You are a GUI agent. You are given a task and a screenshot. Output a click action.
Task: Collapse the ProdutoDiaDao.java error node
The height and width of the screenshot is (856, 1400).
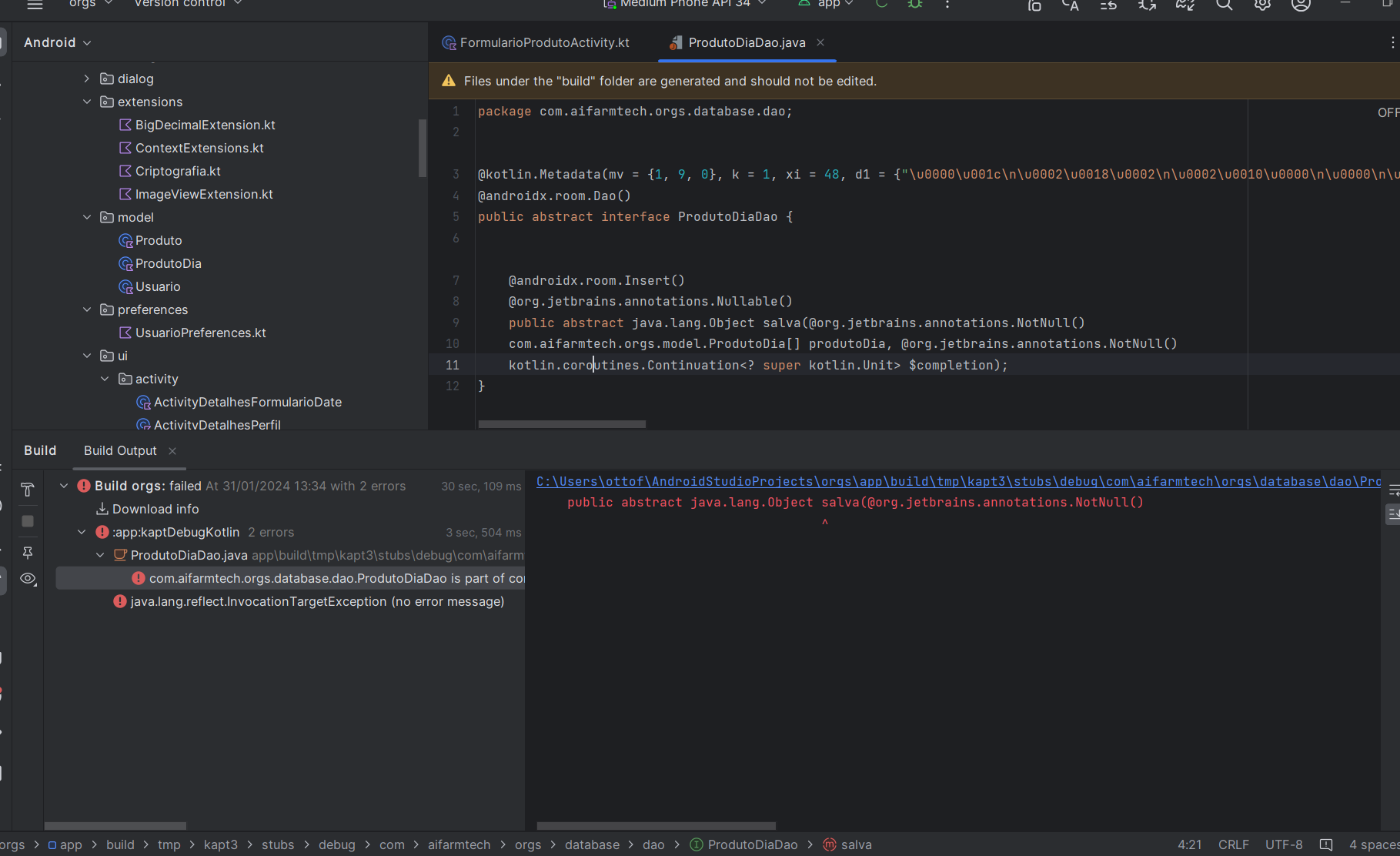100,555
